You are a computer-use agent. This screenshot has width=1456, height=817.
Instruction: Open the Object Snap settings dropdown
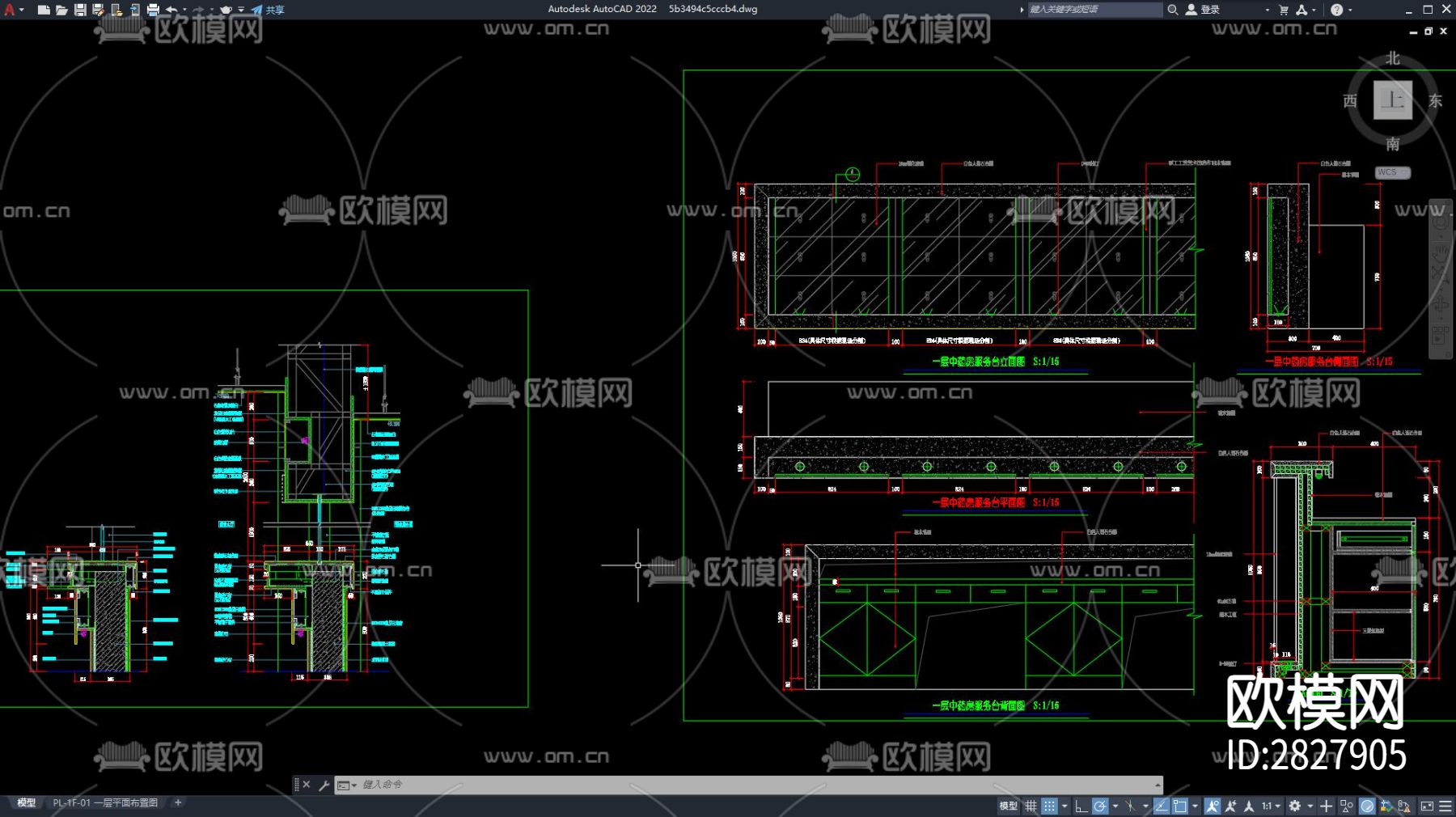click(x=1195, y=806)
